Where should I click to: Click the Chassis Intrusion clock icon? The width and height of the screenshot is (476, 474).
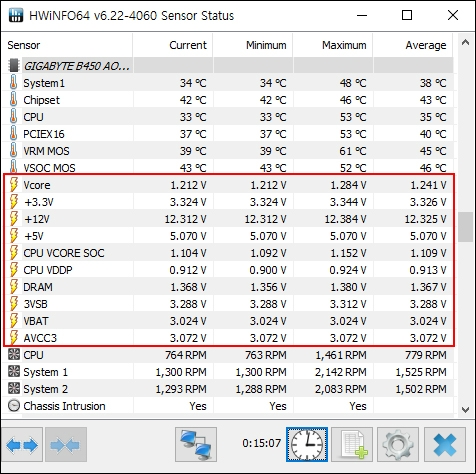[14, 406]
